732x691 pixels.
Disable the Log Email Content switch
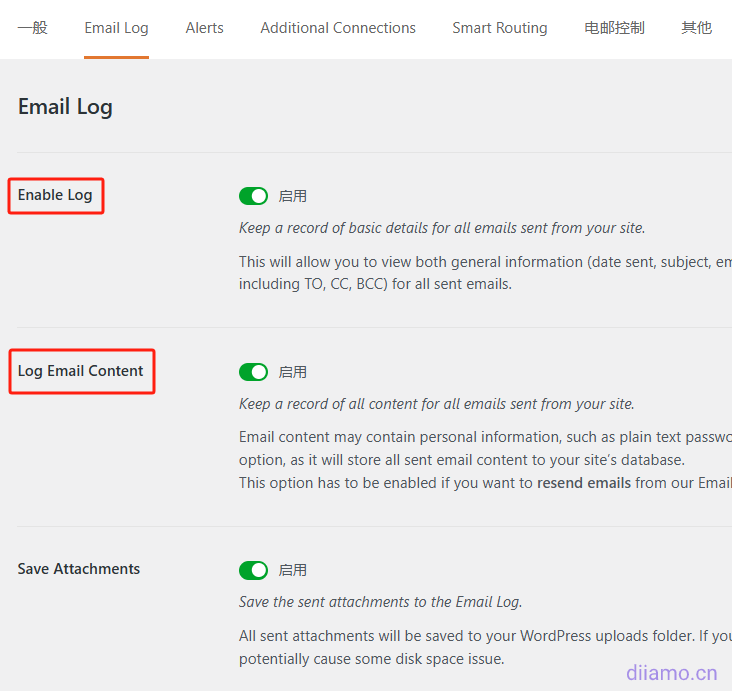[x=254, y=372]
